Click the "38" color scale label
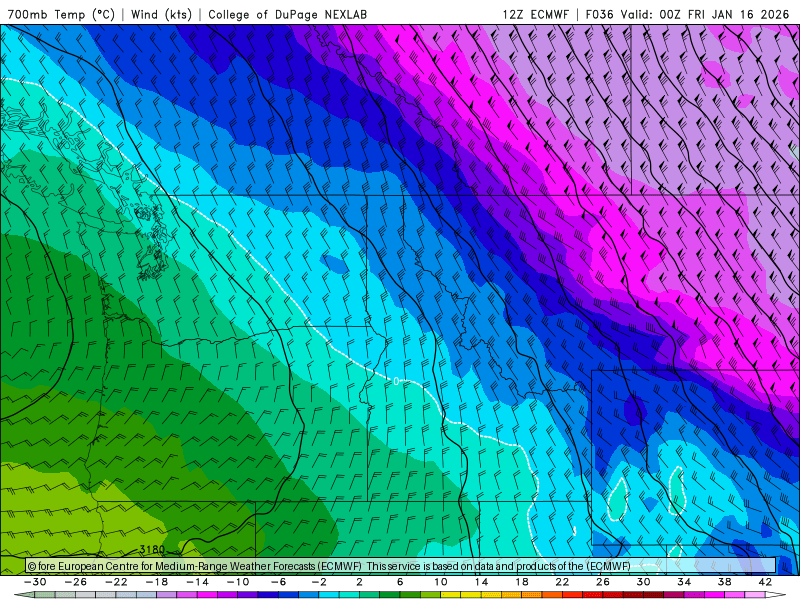Viewport: 800px width, 600px height. point(724,582)
